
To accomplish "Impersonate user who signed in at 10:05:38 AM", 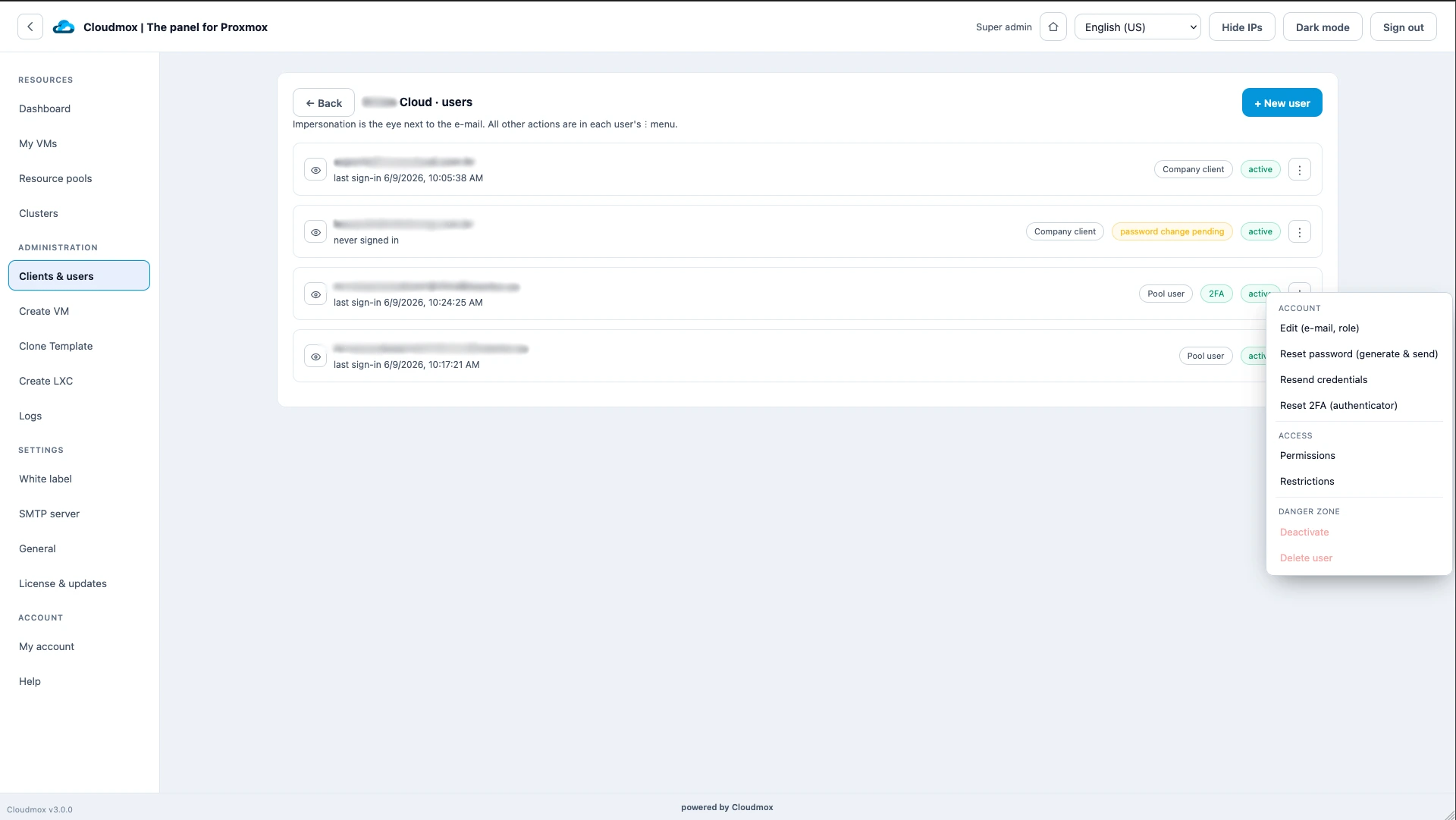I will pos(315,170).
